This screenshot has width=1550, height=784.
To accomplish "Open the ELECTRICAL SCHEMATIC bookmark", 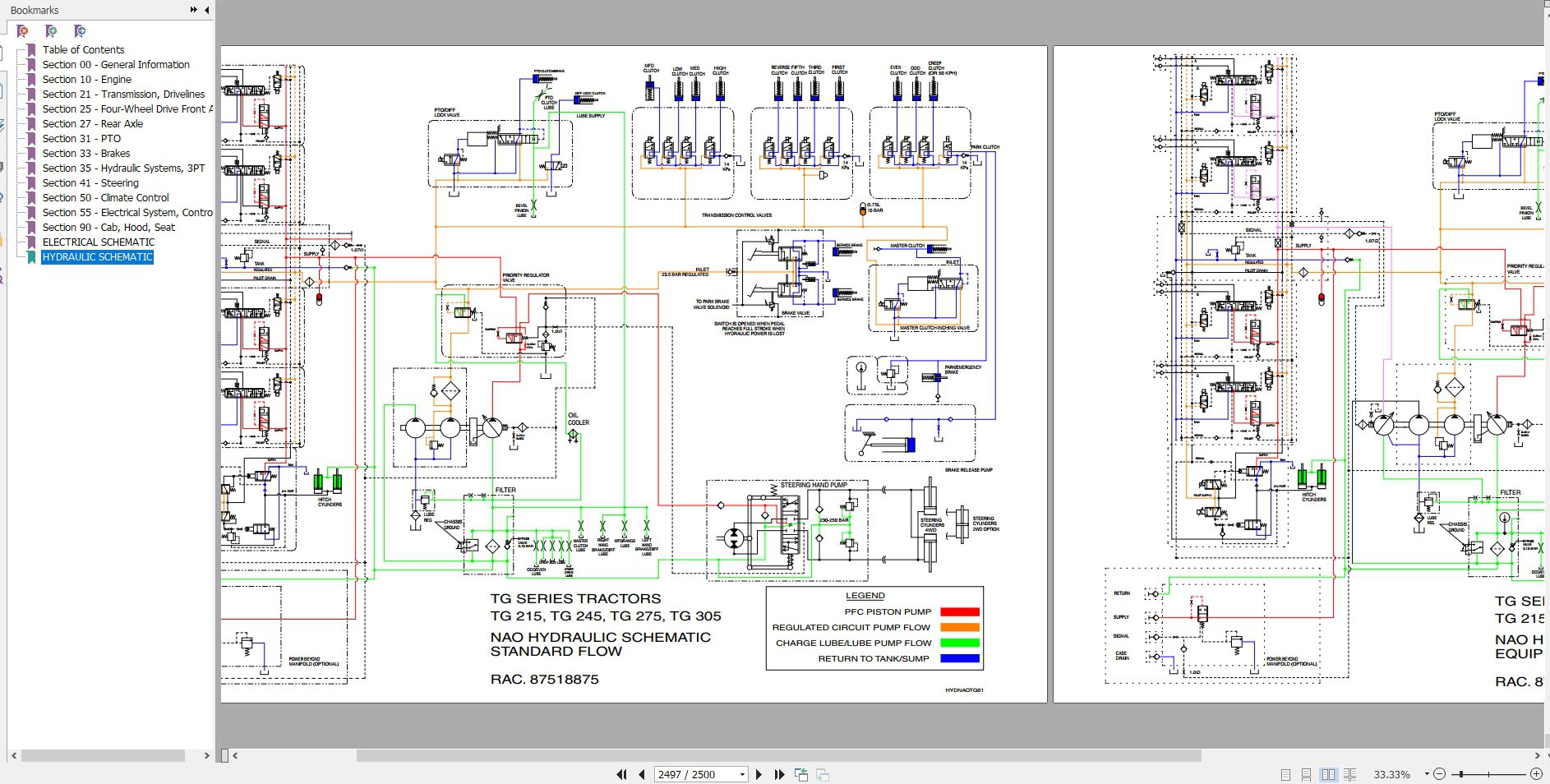I will [x=98, y=242].
